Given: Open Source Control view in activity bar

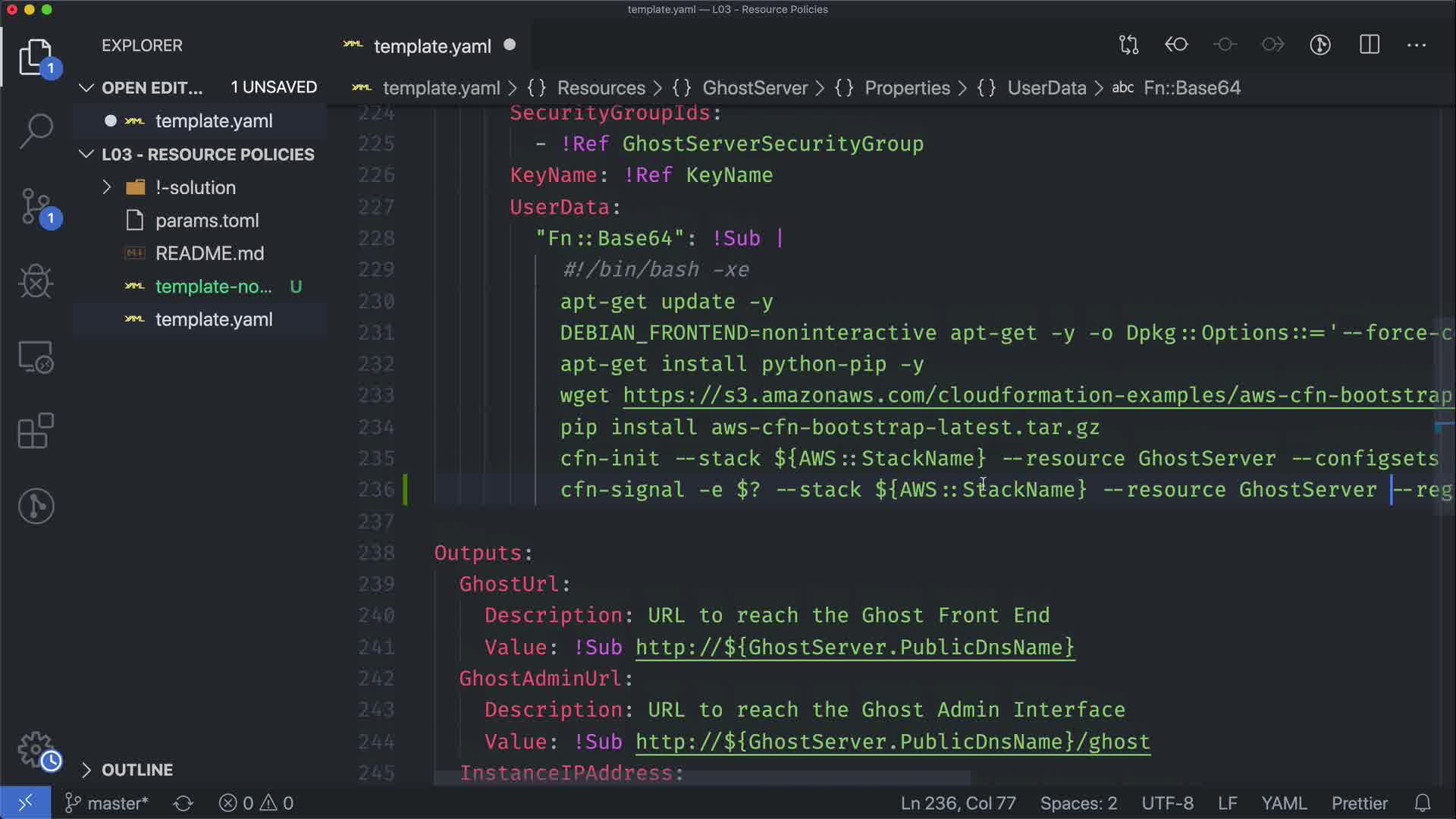Looking at the screenshot, I should point(36,206).
